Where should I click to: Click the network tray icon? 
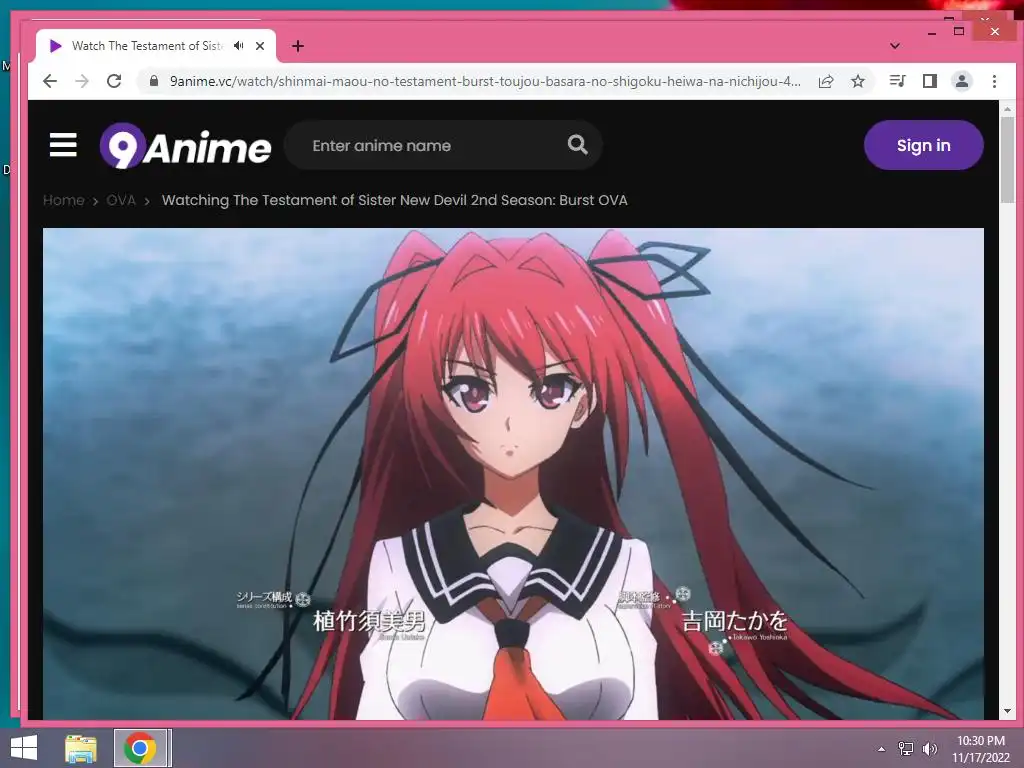click(906, 749)
